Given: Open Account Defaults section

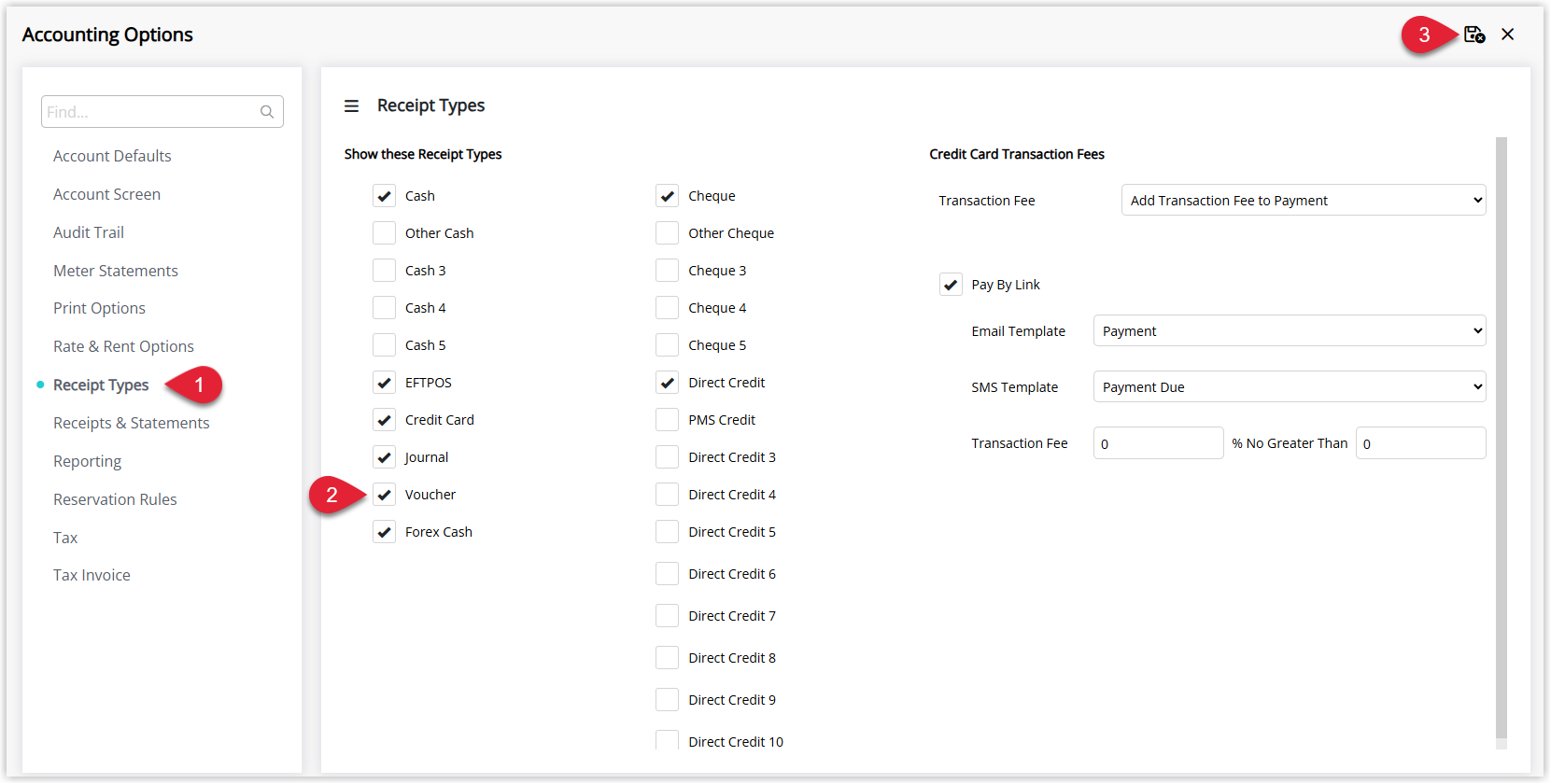Looking at the screenshot, I should (112, 156).
